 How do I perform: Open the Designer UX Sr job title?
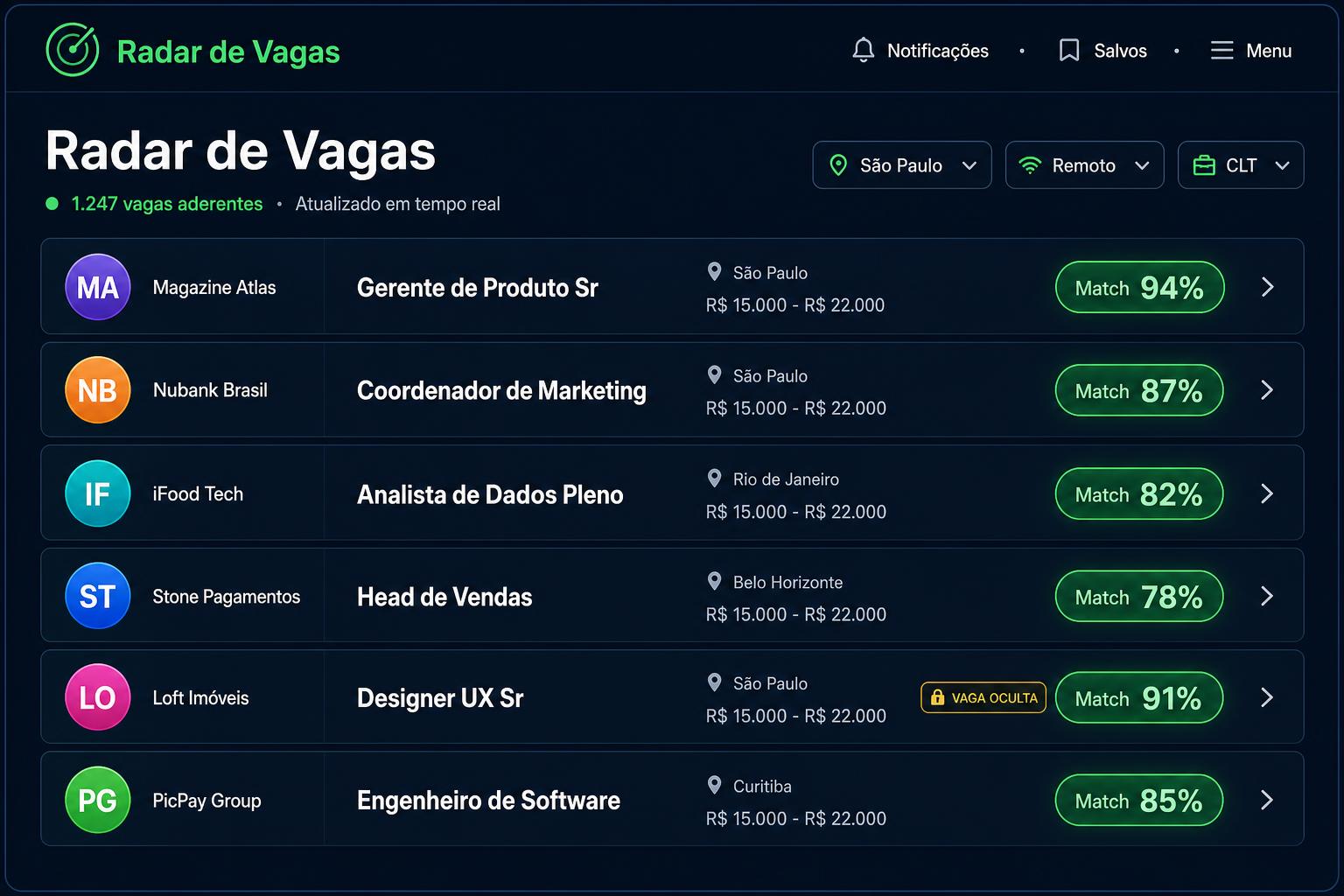440,698
